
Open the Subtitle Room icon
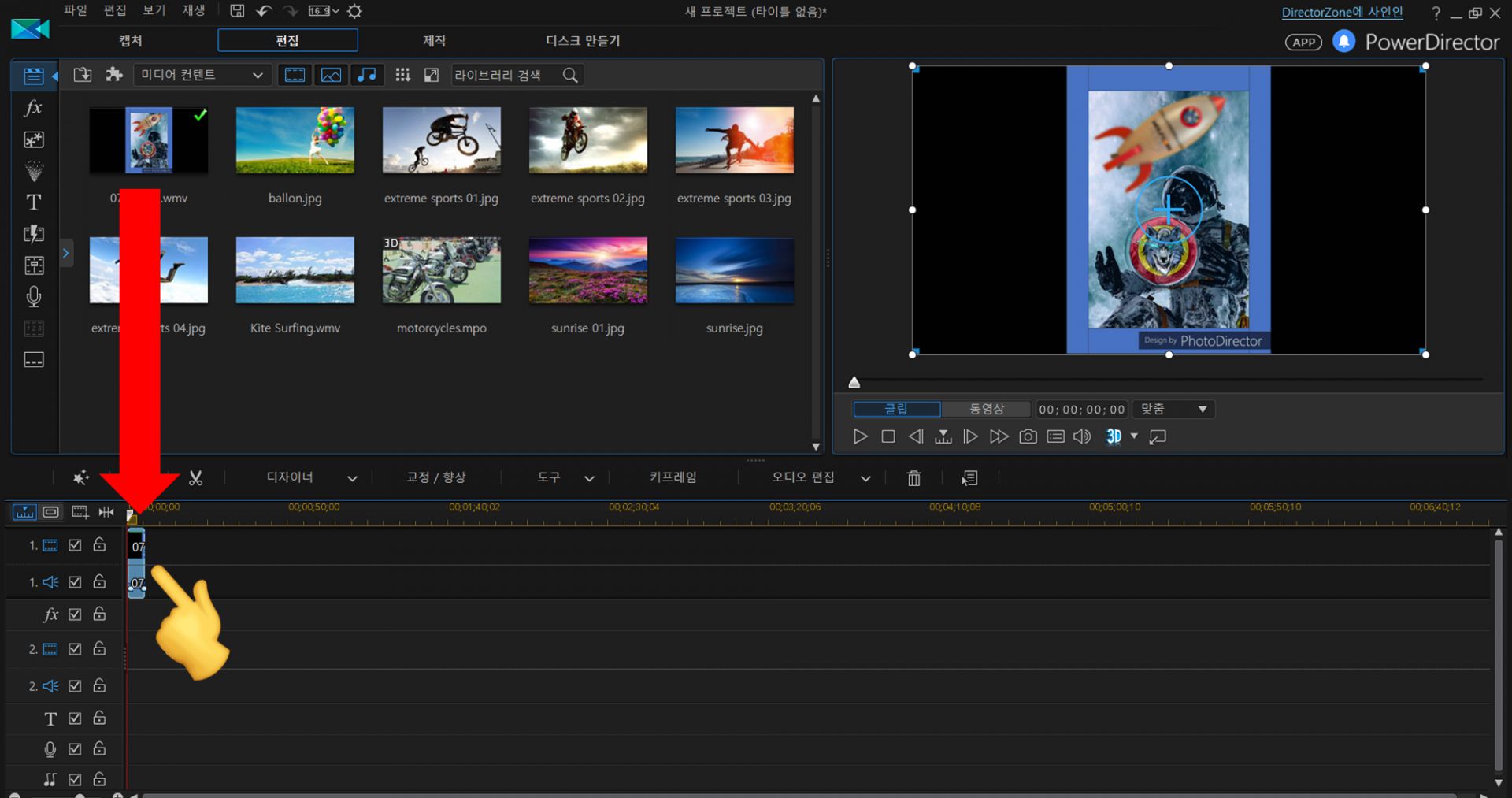pyautogui.click(x=33, y=360)
